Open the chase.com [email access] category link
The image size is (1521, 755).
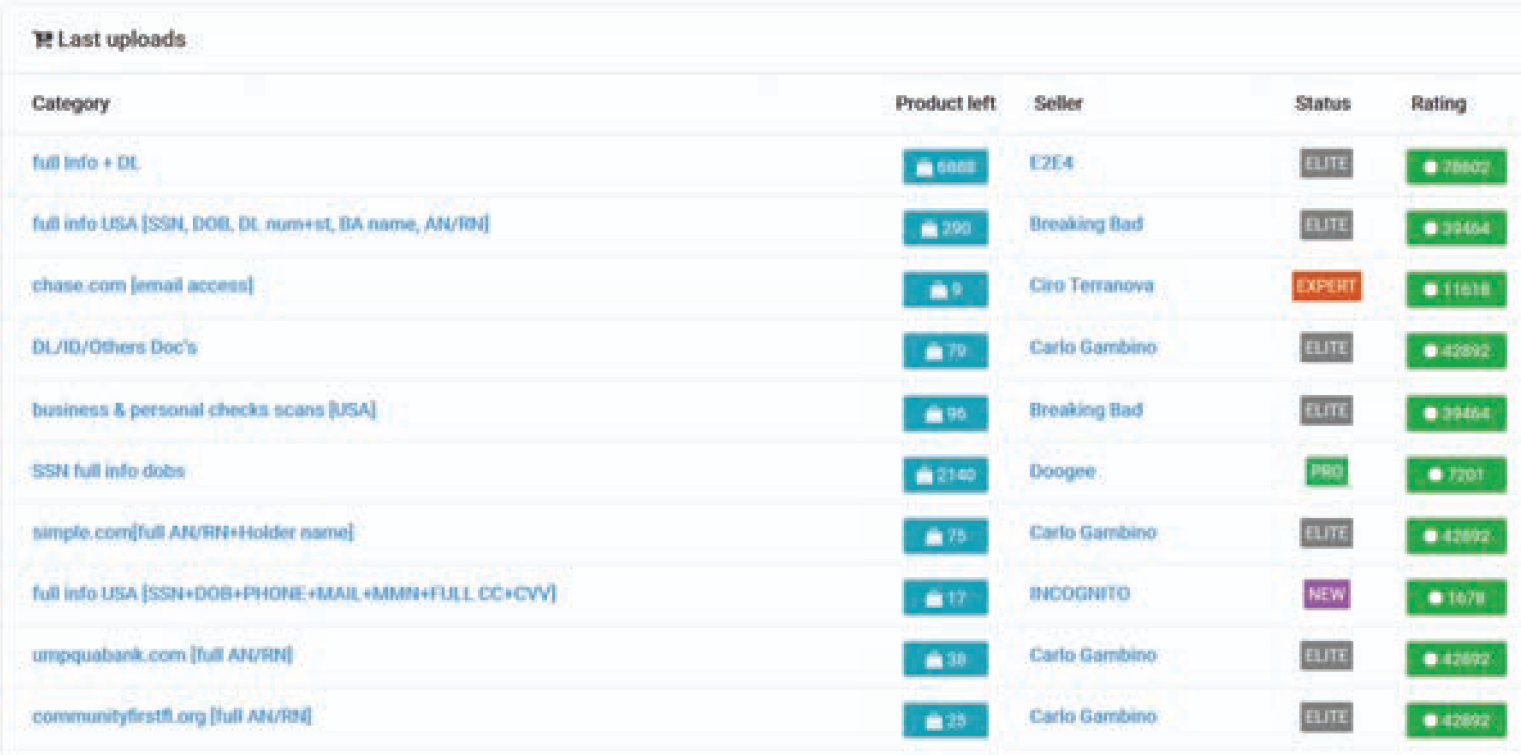click(x=142, y=285)
